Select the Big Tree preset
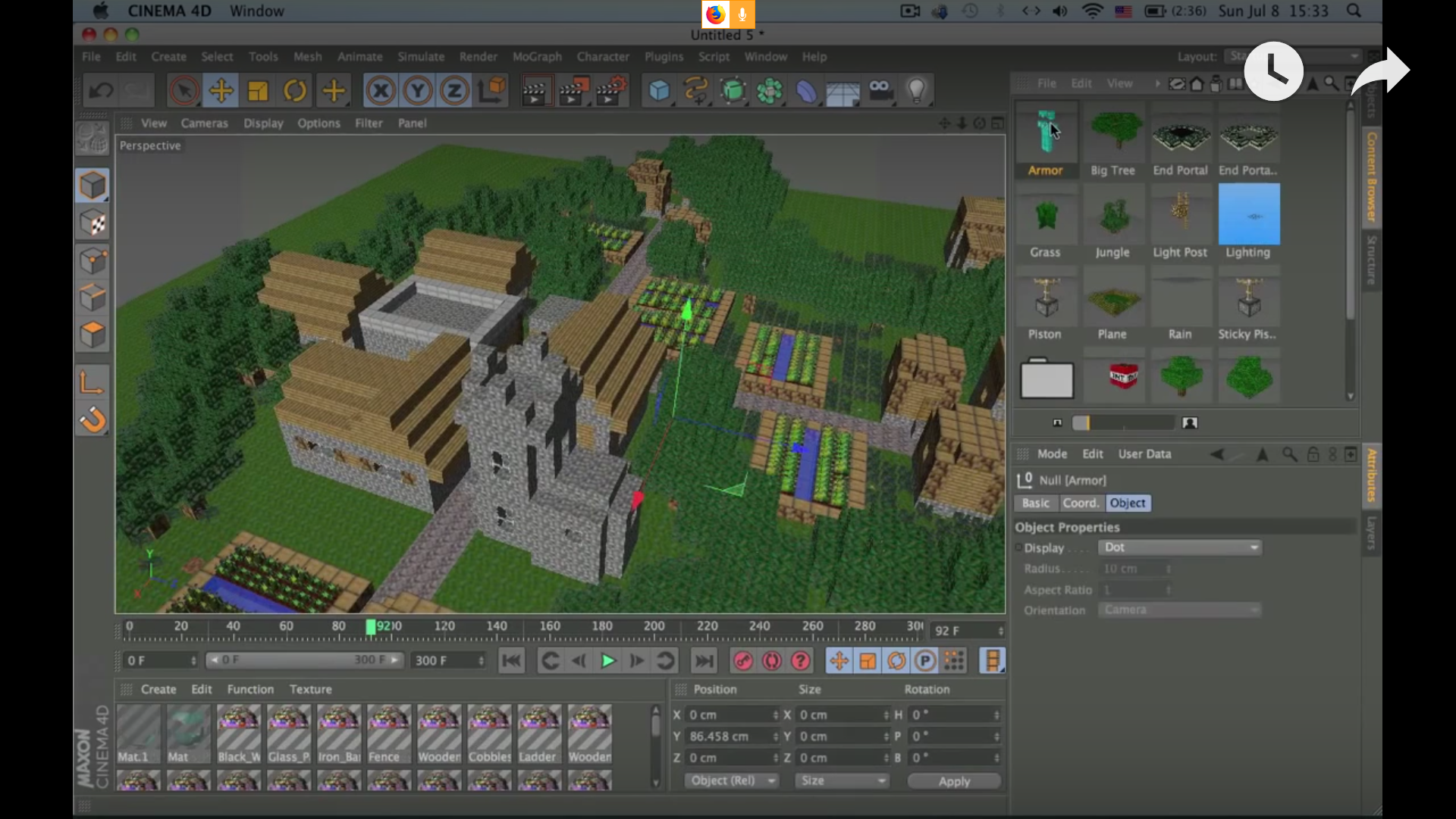The image size is (1456, 819). (1113, 140)
